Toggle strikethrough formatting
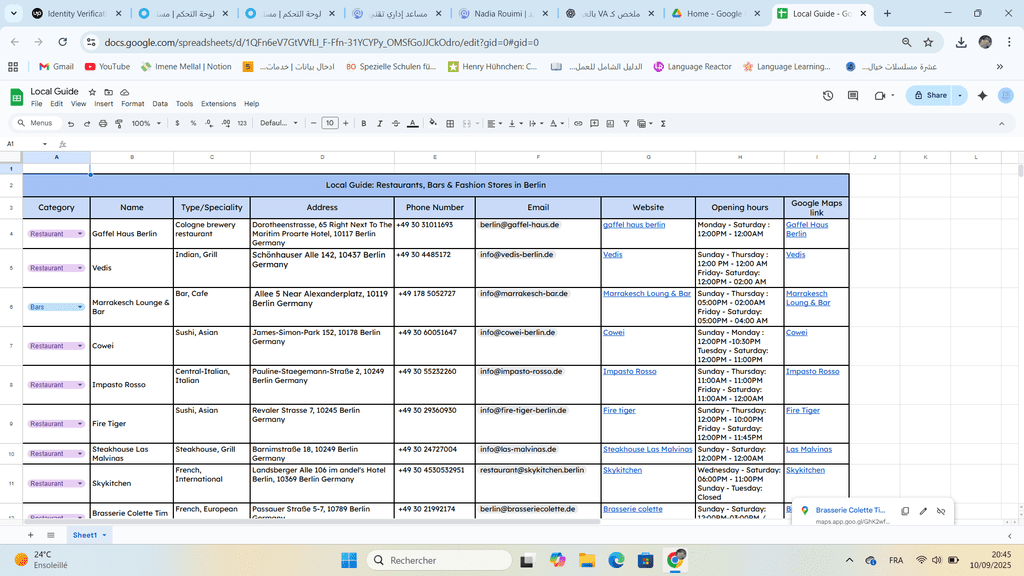 [396, 123]
